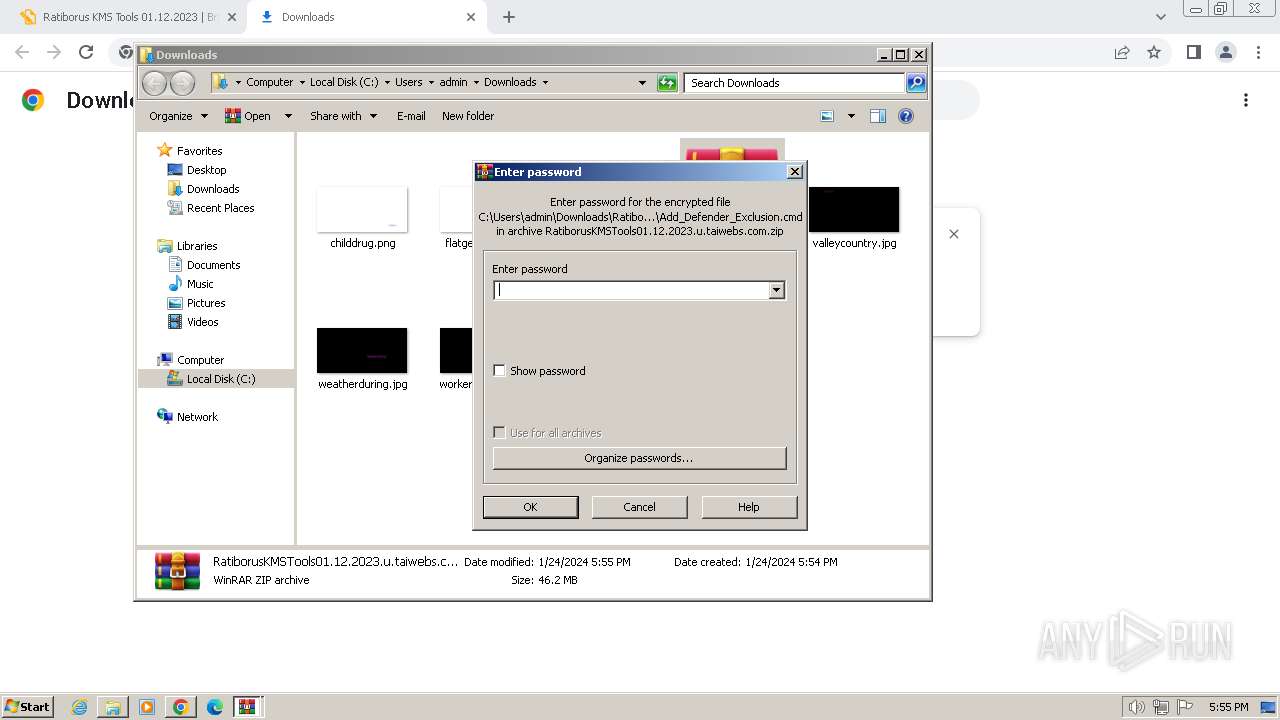The height and width of the screenshot is (720, 1280).
Task: Switch to Chrome from the taskbar
Action: point(181,707)
